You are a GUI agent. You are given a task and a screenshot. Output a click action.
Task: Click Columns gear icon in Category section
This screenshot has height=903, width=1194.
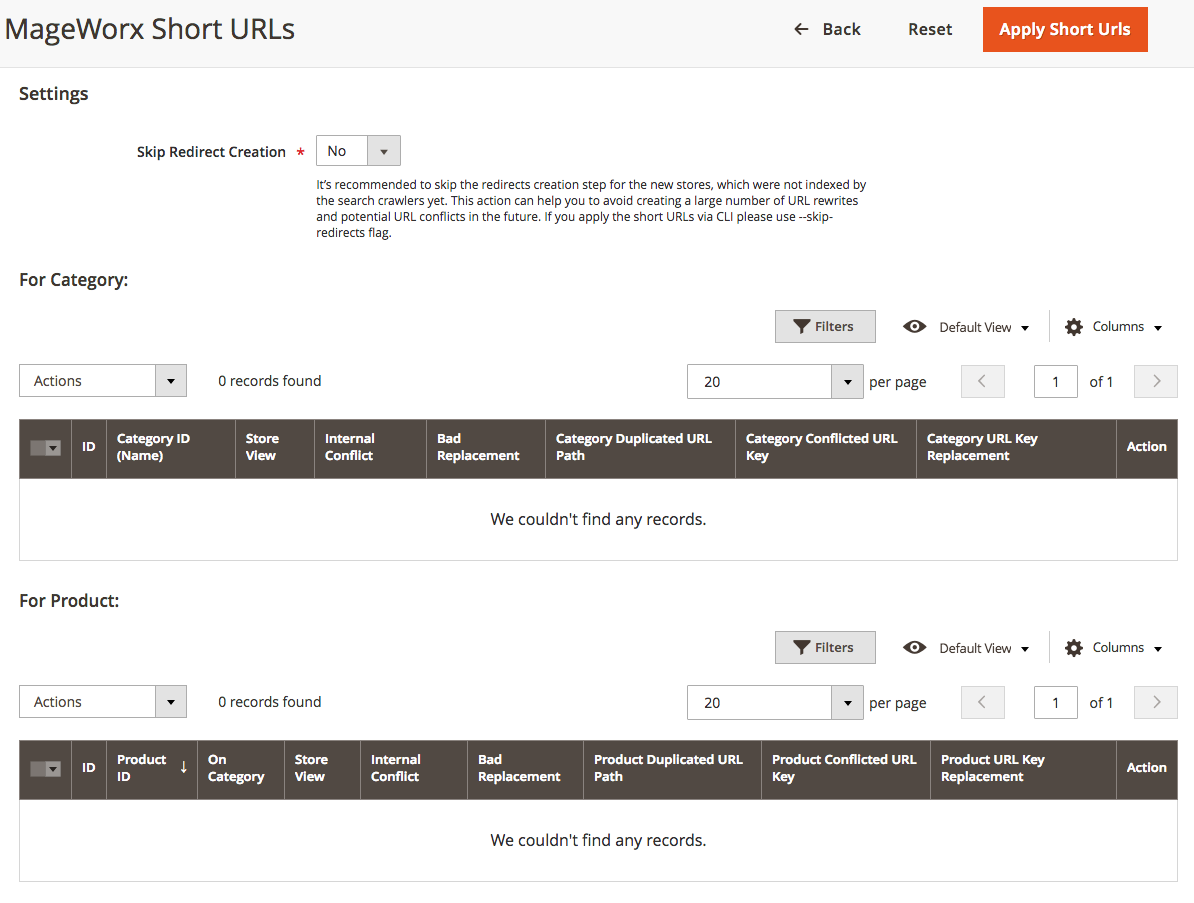[1074, 327]
